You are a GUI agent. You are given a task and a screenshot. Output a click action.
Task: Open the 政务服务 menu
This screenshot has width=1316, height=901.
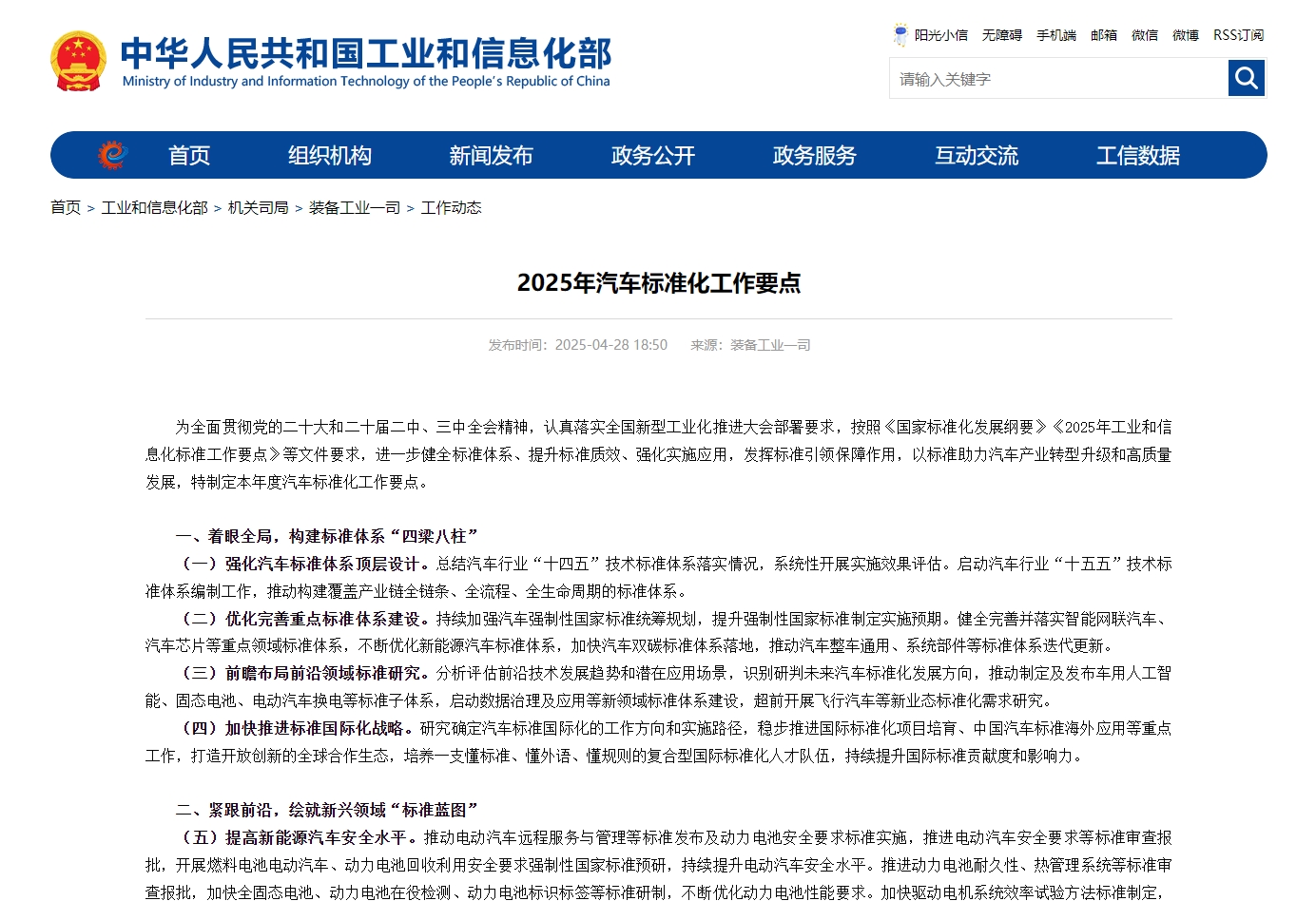tap(815, 155)
